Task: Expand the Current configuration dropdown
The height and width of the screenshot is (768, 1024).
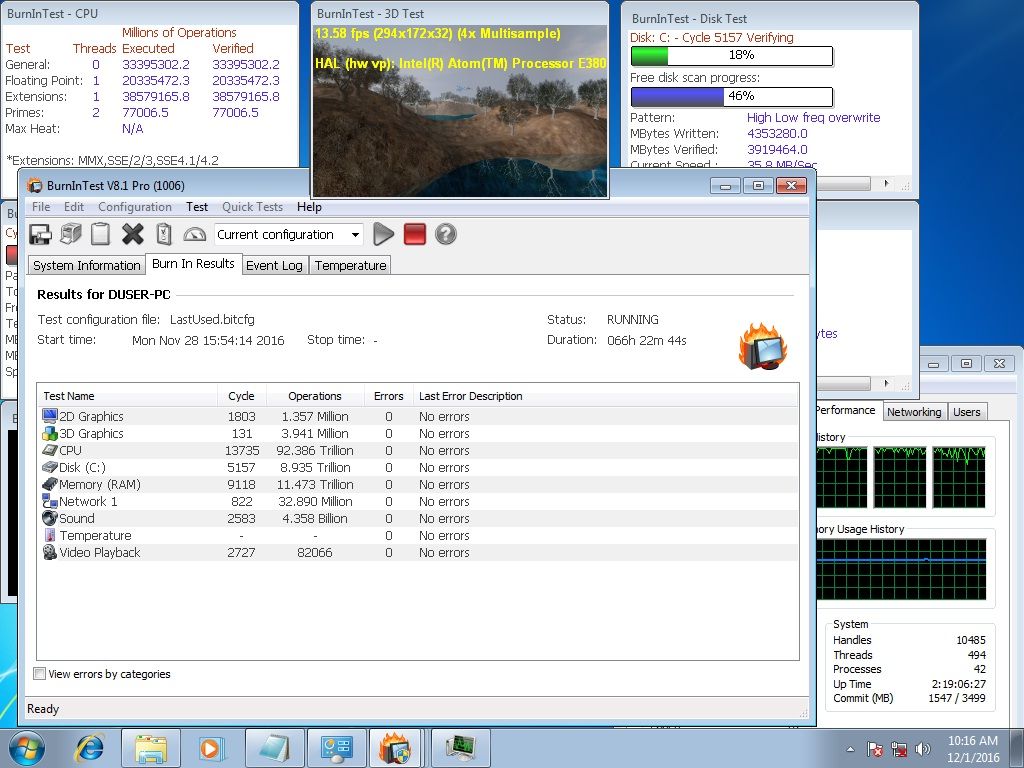Action: click(355, 235)
